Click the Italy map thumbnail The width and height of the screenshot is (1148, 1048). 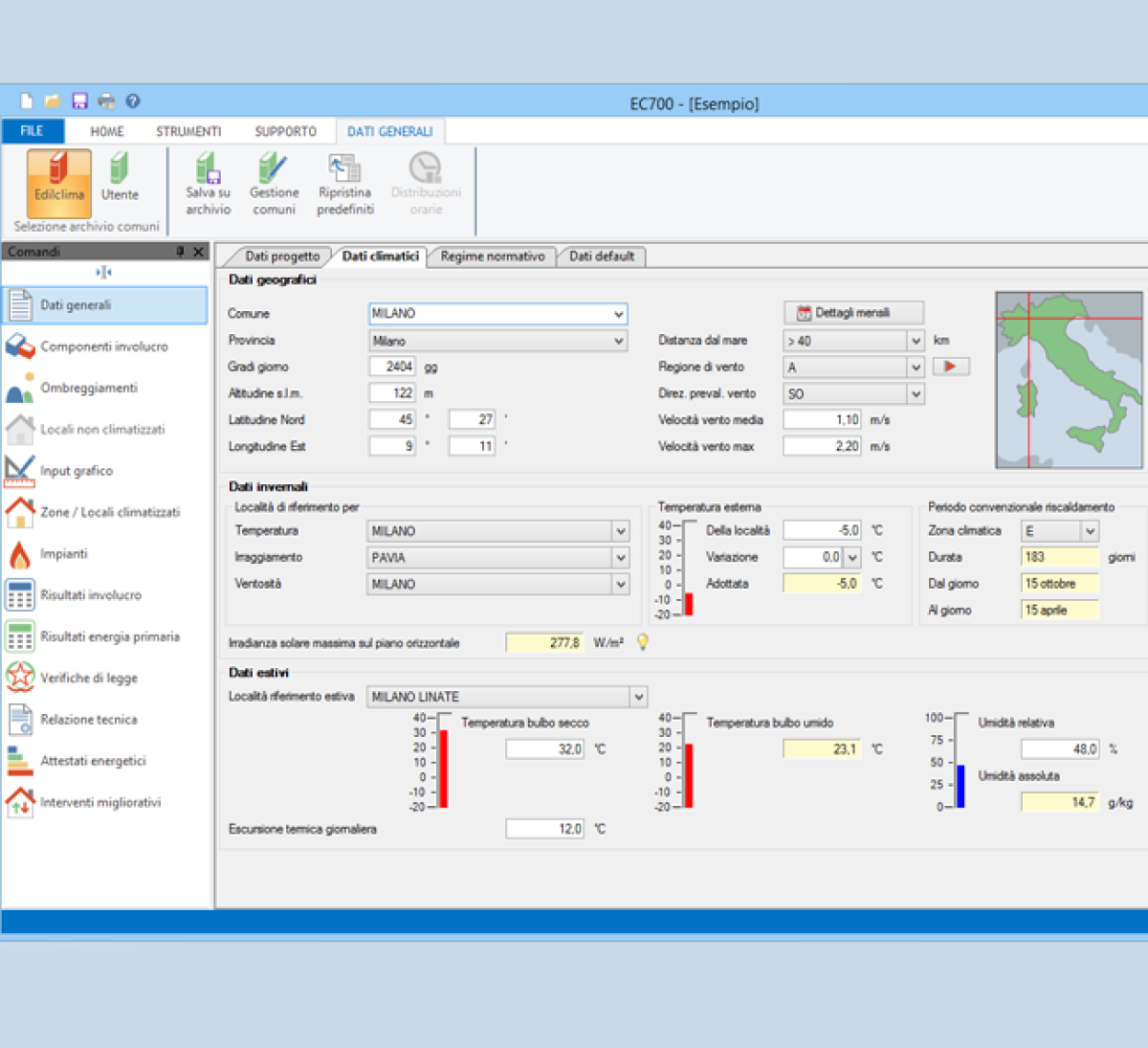pyautogui.click(x=1069, y=380)
